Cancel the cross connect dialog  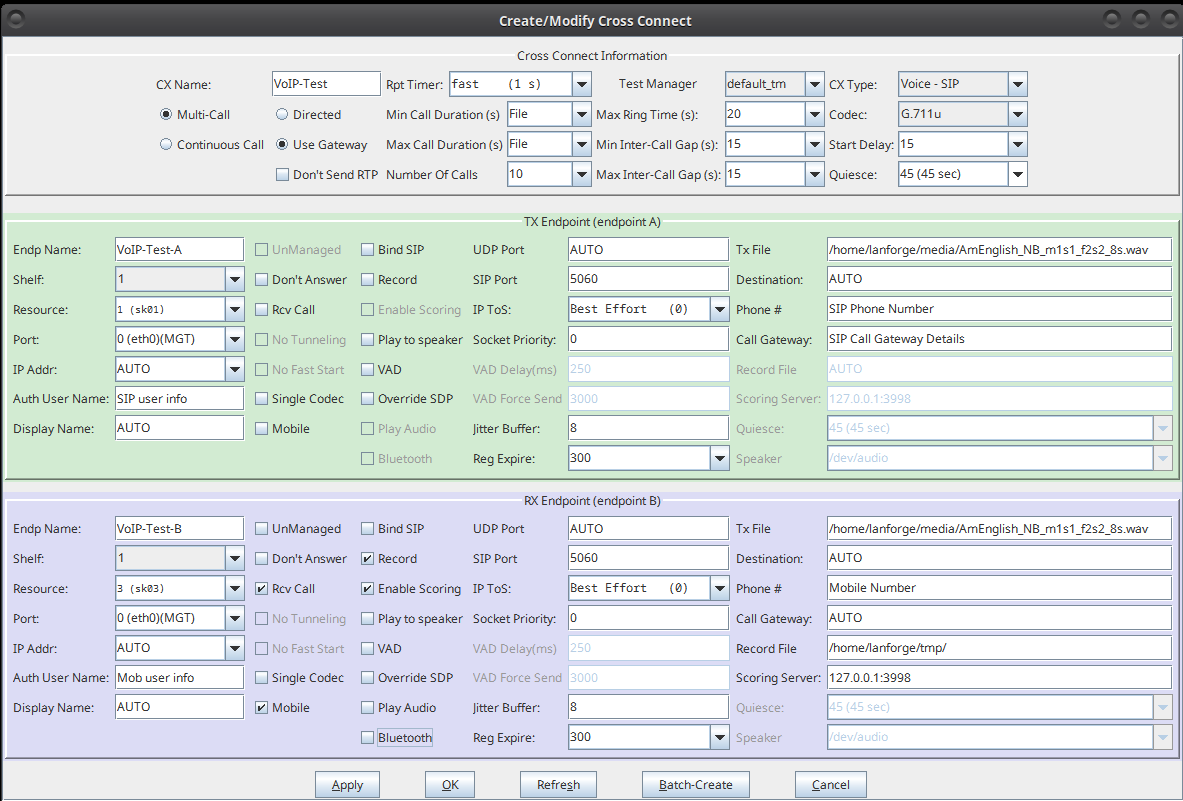click(830, 785)
